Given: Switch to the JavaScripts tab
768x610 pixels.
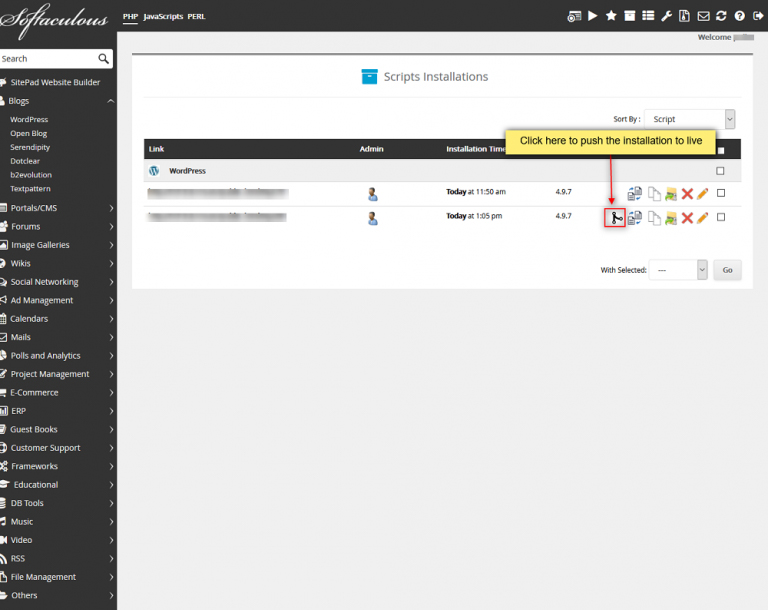Looking at the screenshot, I should pos(163,17).
